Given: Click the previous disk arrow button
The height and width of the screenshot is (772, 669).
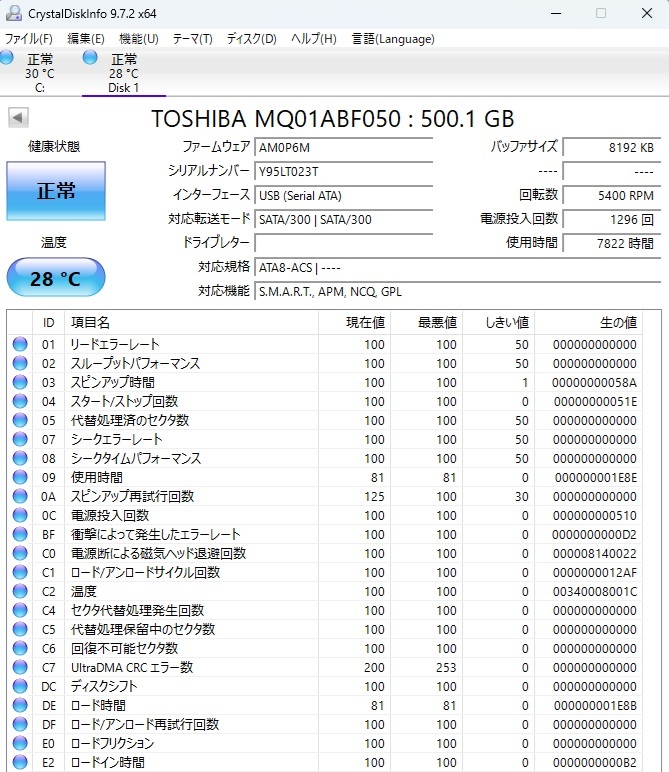Looking at the screenshot, I should tap(18, 118).
